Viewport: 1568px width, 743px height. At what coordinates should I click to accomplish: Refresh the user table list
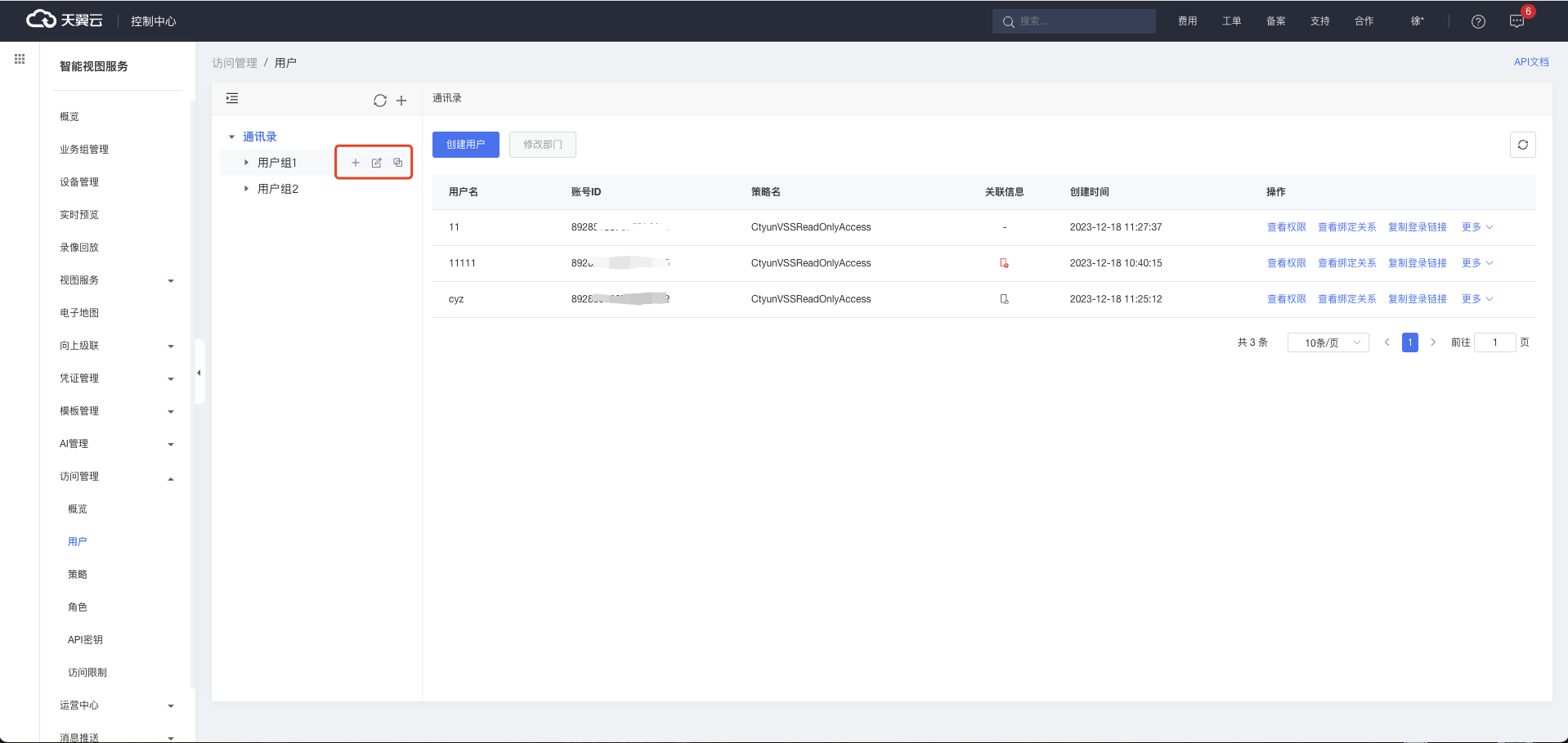tap(1522, 145)
